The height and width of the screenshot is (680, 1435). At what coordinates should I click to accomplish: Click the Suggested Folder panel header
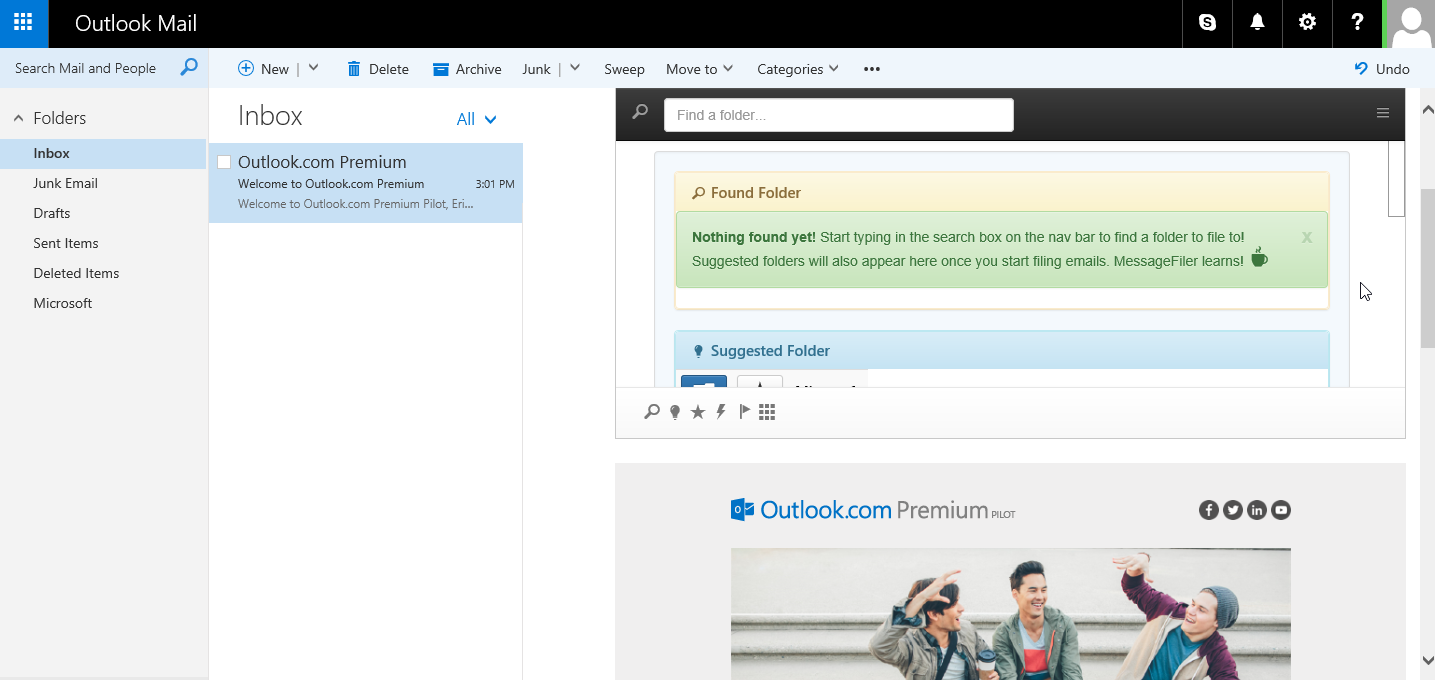pos(1002,351)
